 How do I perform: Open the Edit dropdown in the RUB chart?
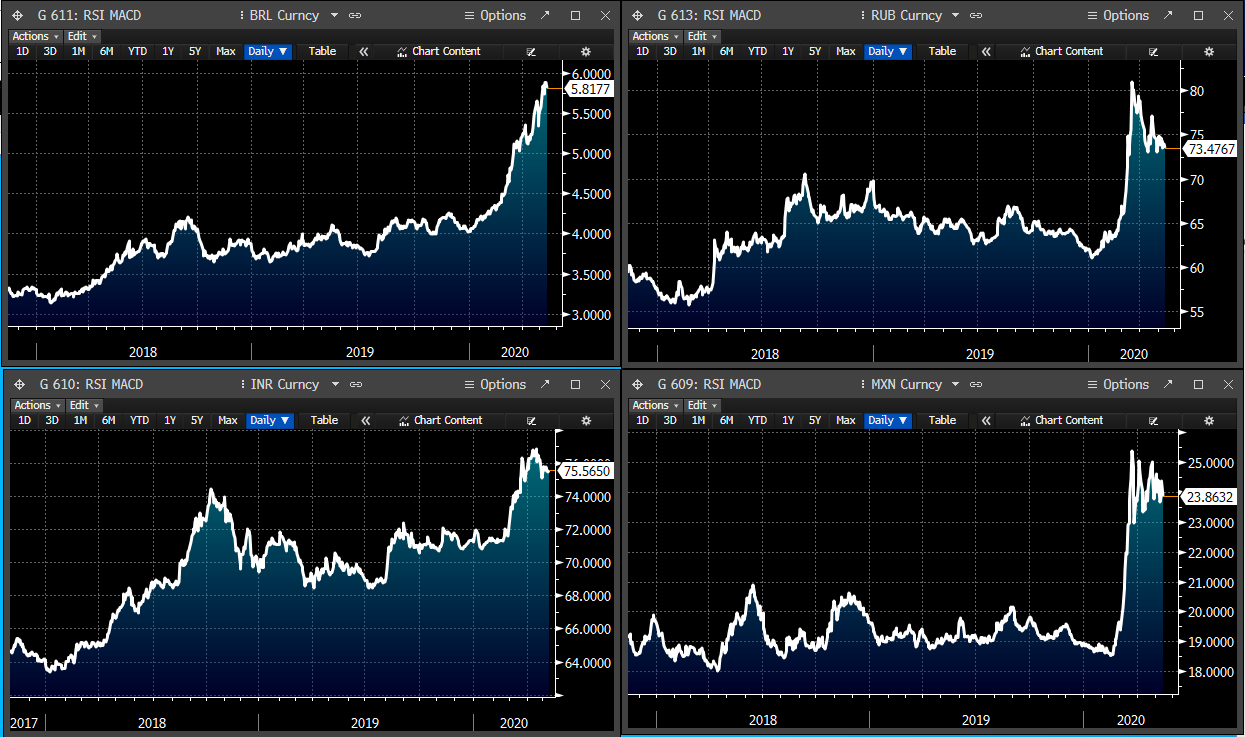(701, 36)
